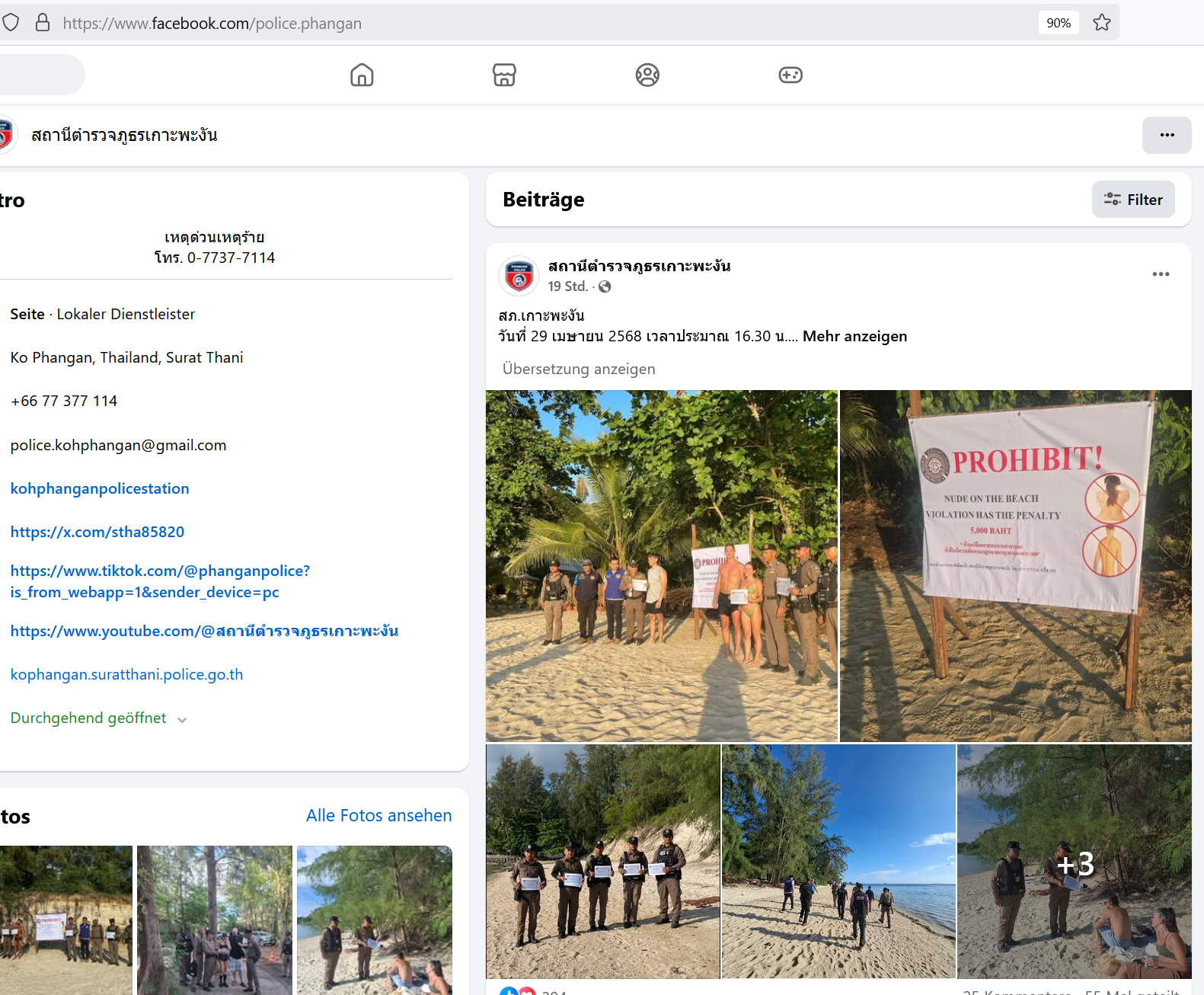Viewport: 1204px width, 995px height.
Task: Open the Groups icon
Action: [647, 75]
